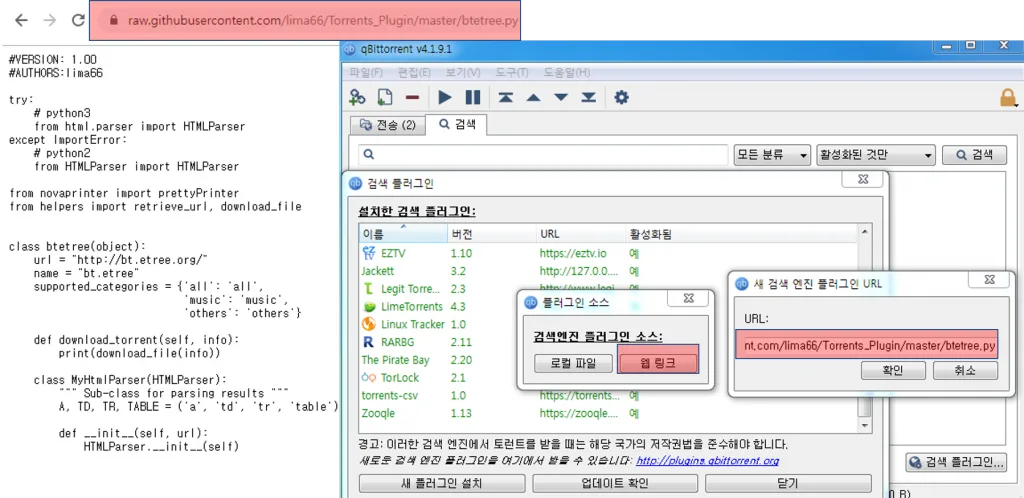This screenshot has width=1024, height=498.
Task: Open the 모든 분류 category dropdown
Action: pos(772,155)
